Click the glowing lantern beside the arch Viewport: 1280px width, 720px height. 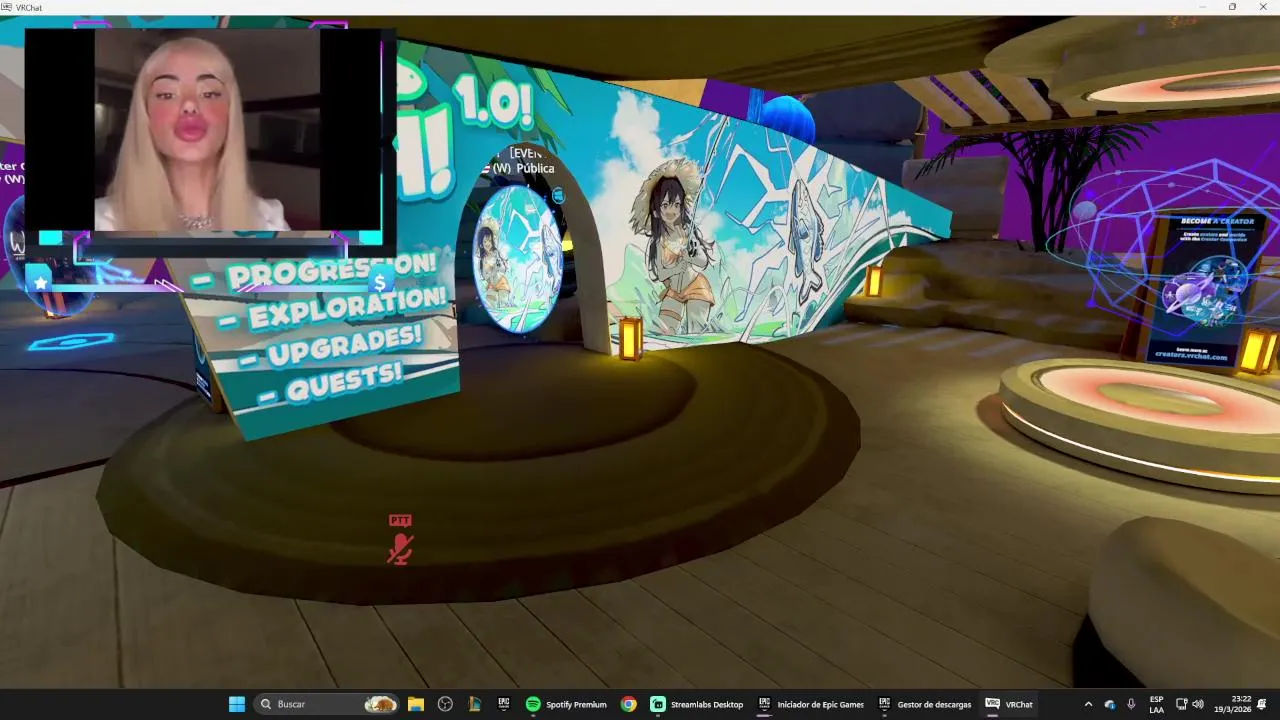[x=630, y=338]
